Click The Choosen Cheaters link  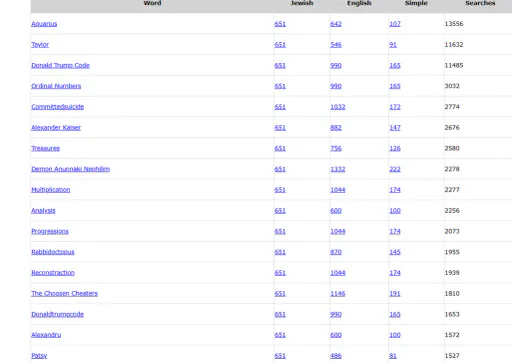click(64, 294)
